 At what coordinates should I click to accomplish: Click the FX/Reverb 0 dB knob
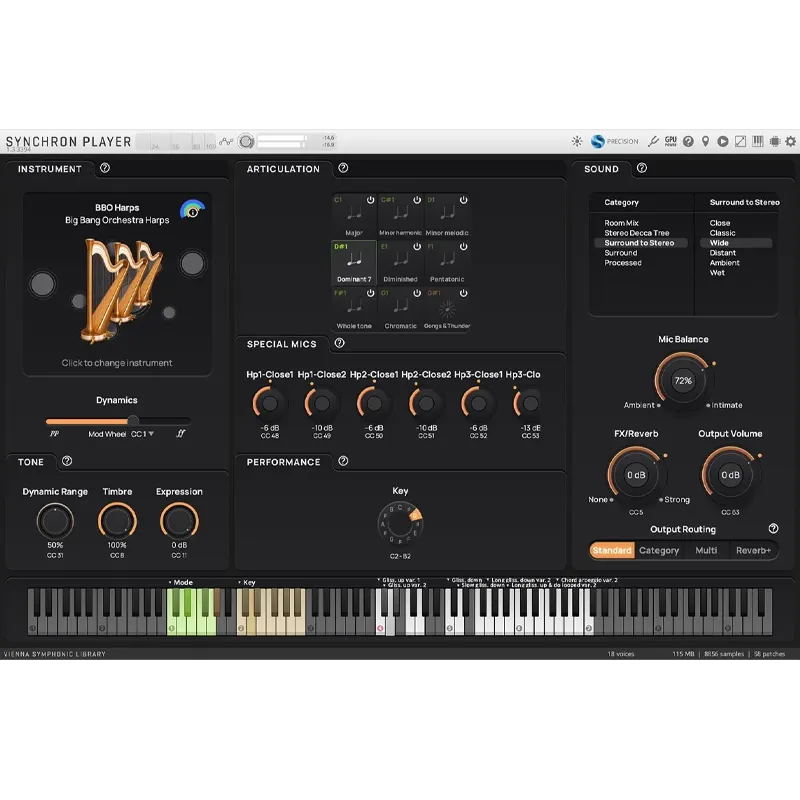coord(636,474)
